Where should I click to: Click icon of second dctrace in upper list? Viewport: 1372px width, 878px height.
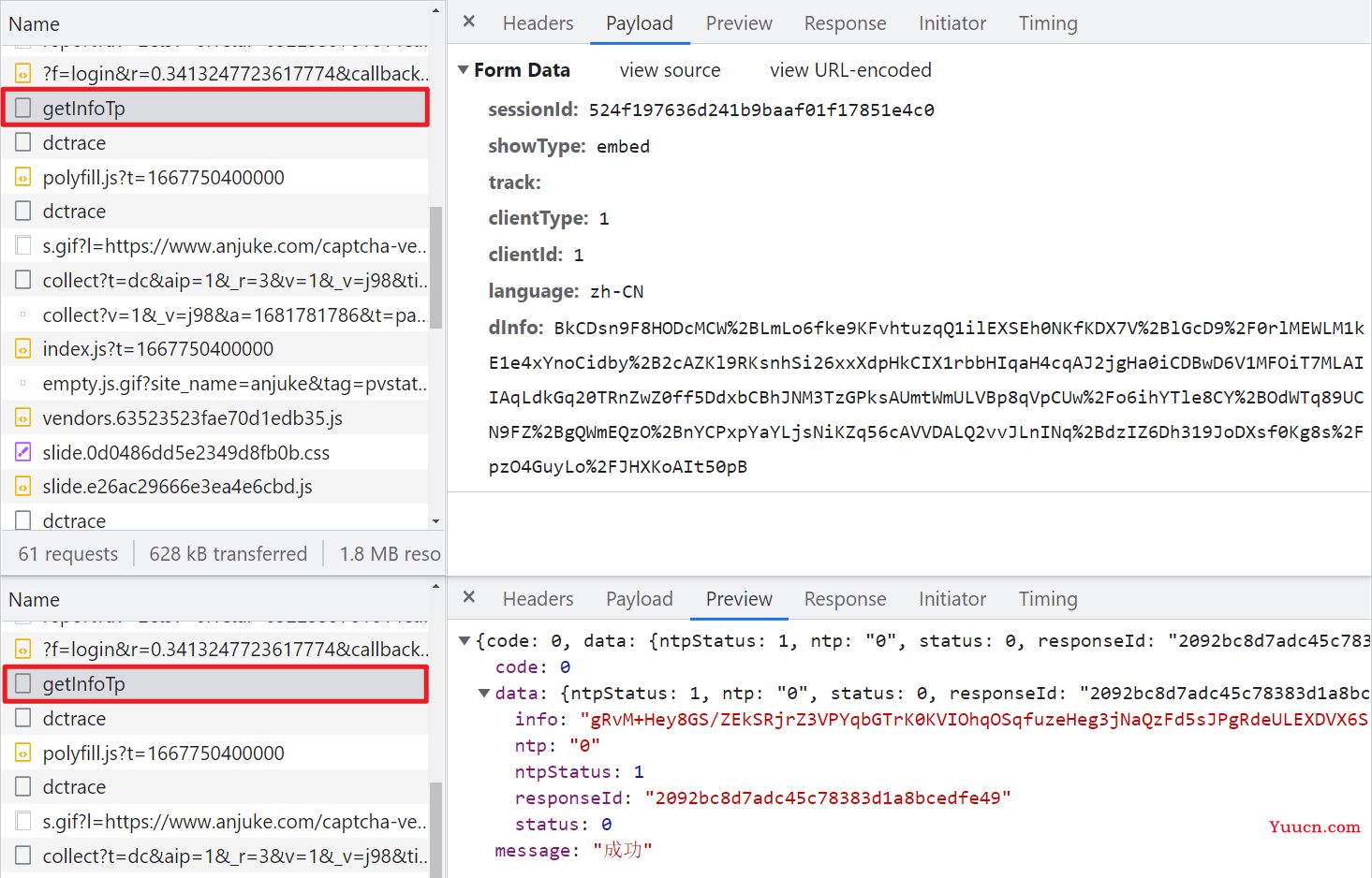pyautogui.click(x=23, y=211)
